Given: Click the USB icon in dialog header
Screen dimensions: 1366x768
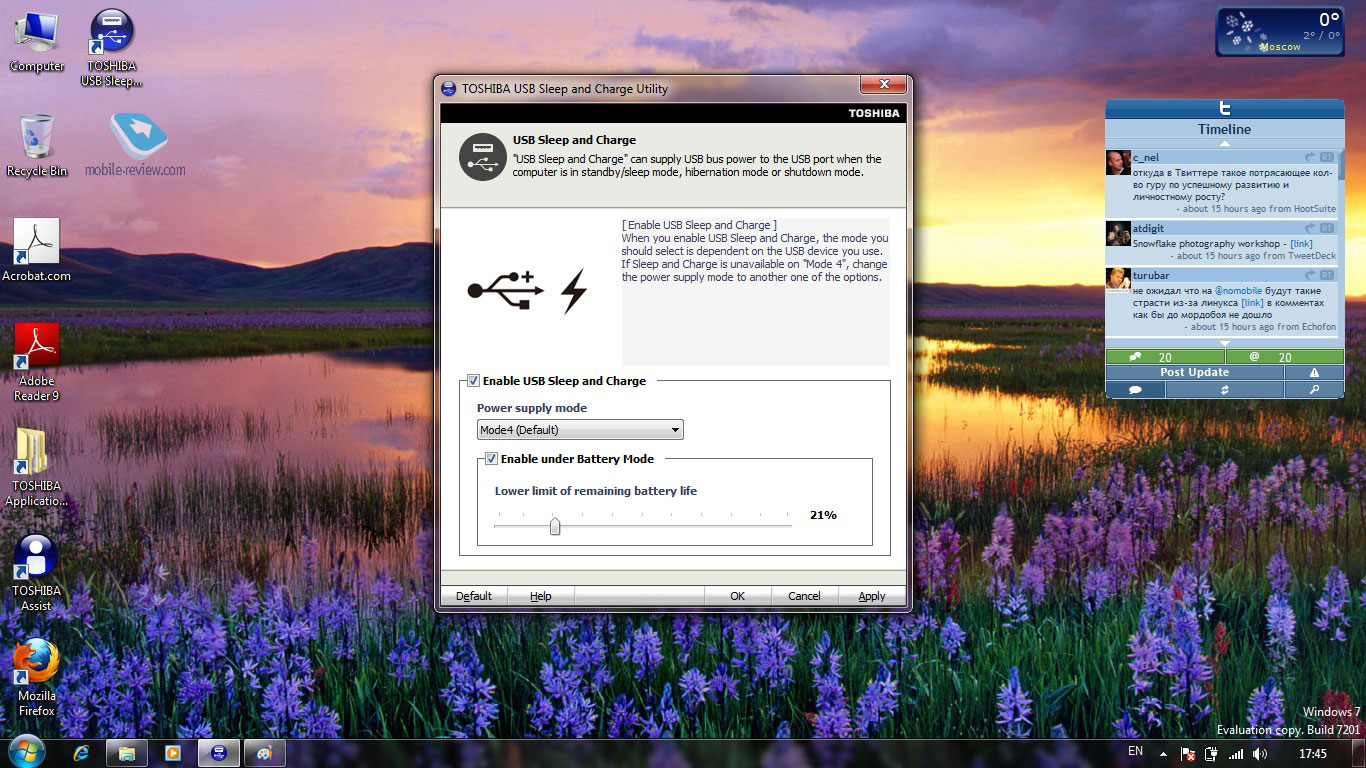Looking at the screenshot, I should click(482, 158).
